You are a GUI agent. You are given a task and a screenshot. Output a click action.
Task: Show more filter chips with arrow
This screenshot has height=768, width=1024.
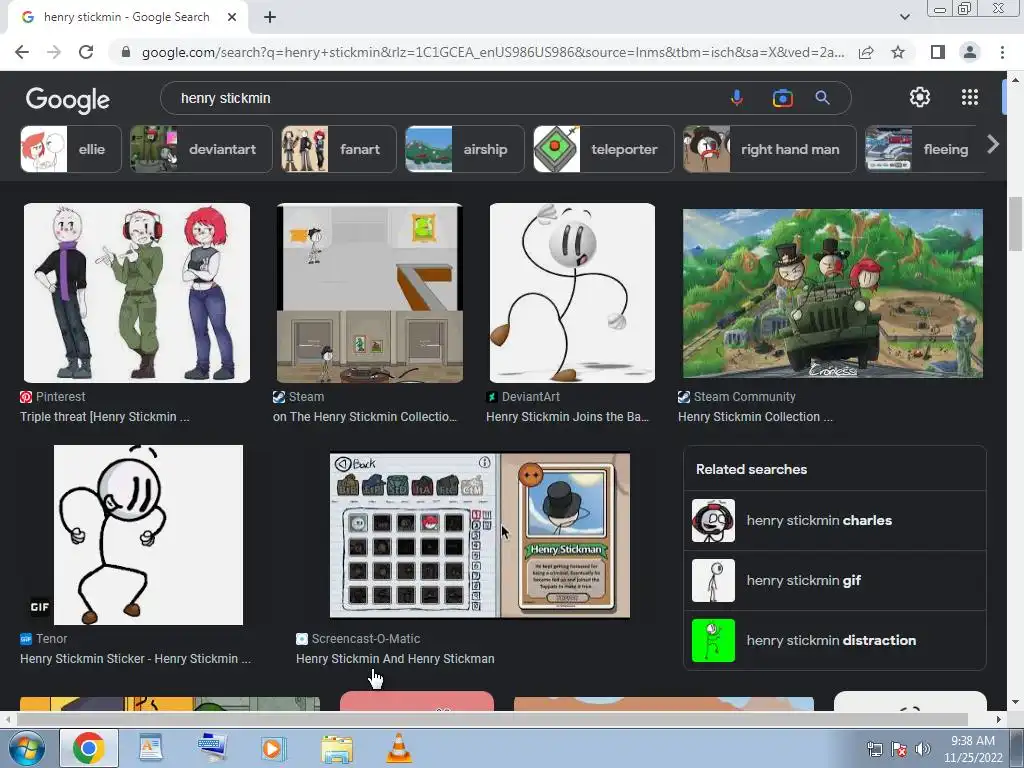pos(993,144)
